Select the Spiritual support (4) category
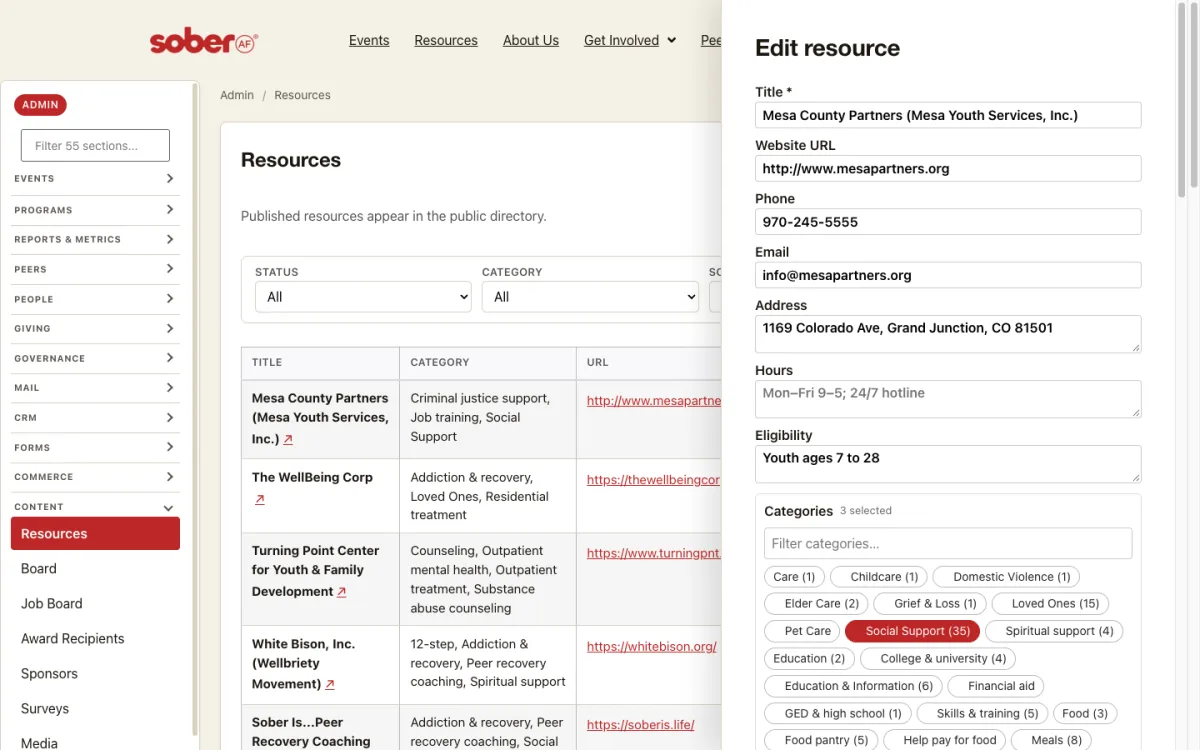The image size is (1200, 750). pyautogui.click(x=1054, y=631)
